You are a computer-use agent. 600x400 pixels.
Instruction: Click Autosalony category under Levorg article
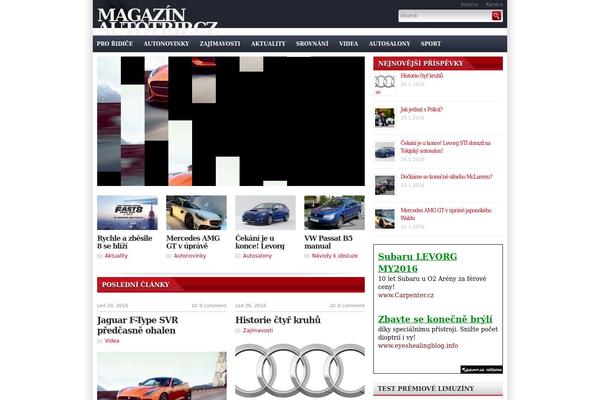point(257,256)
